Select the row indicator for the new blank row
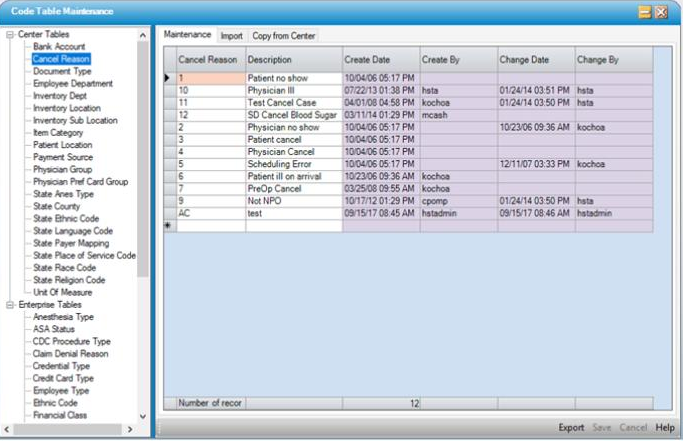The height and width of the screenshot is (441, 683). 169,226
